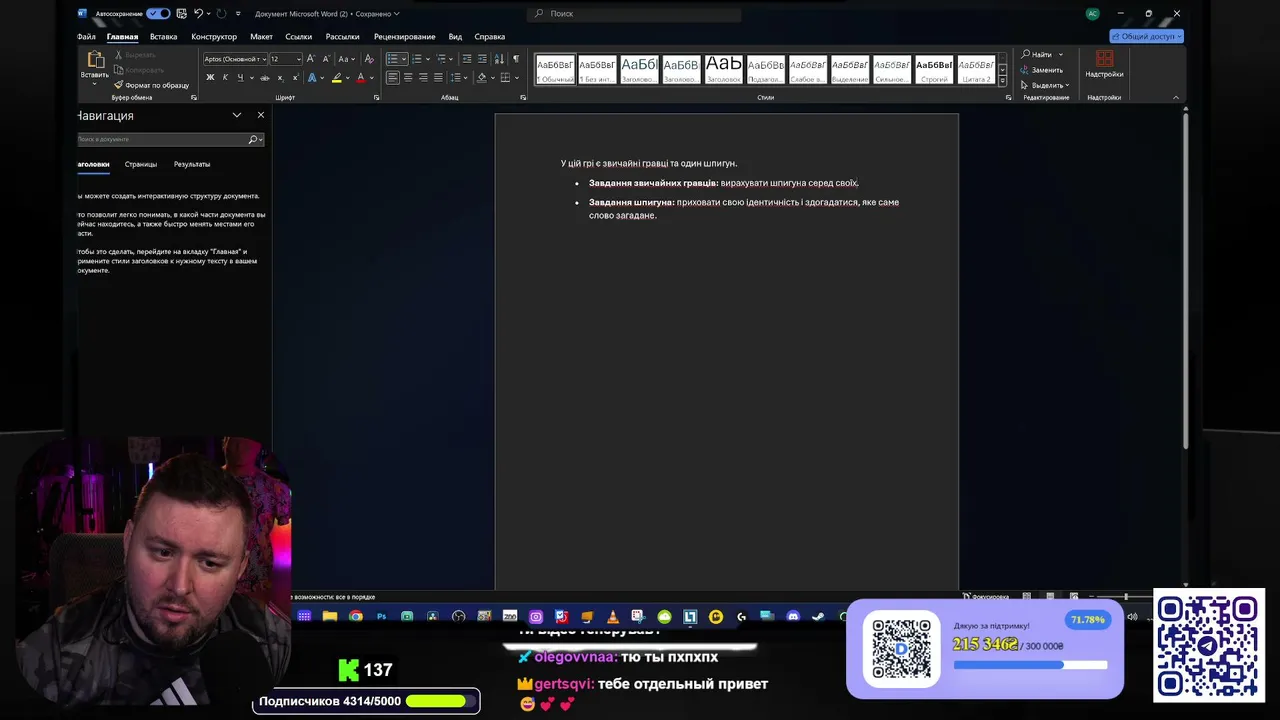Collapse the ribbon with the chevron
The width and height of the screenshot is (1280, 720).
click(x=1176, y=97)
